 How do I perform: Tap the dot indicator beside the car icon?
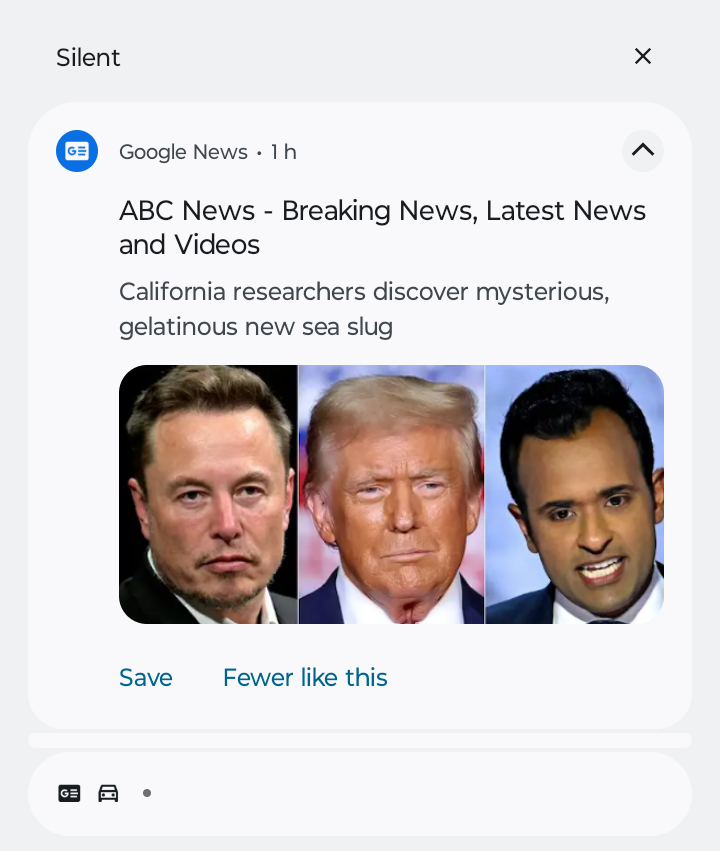point(146,793)
